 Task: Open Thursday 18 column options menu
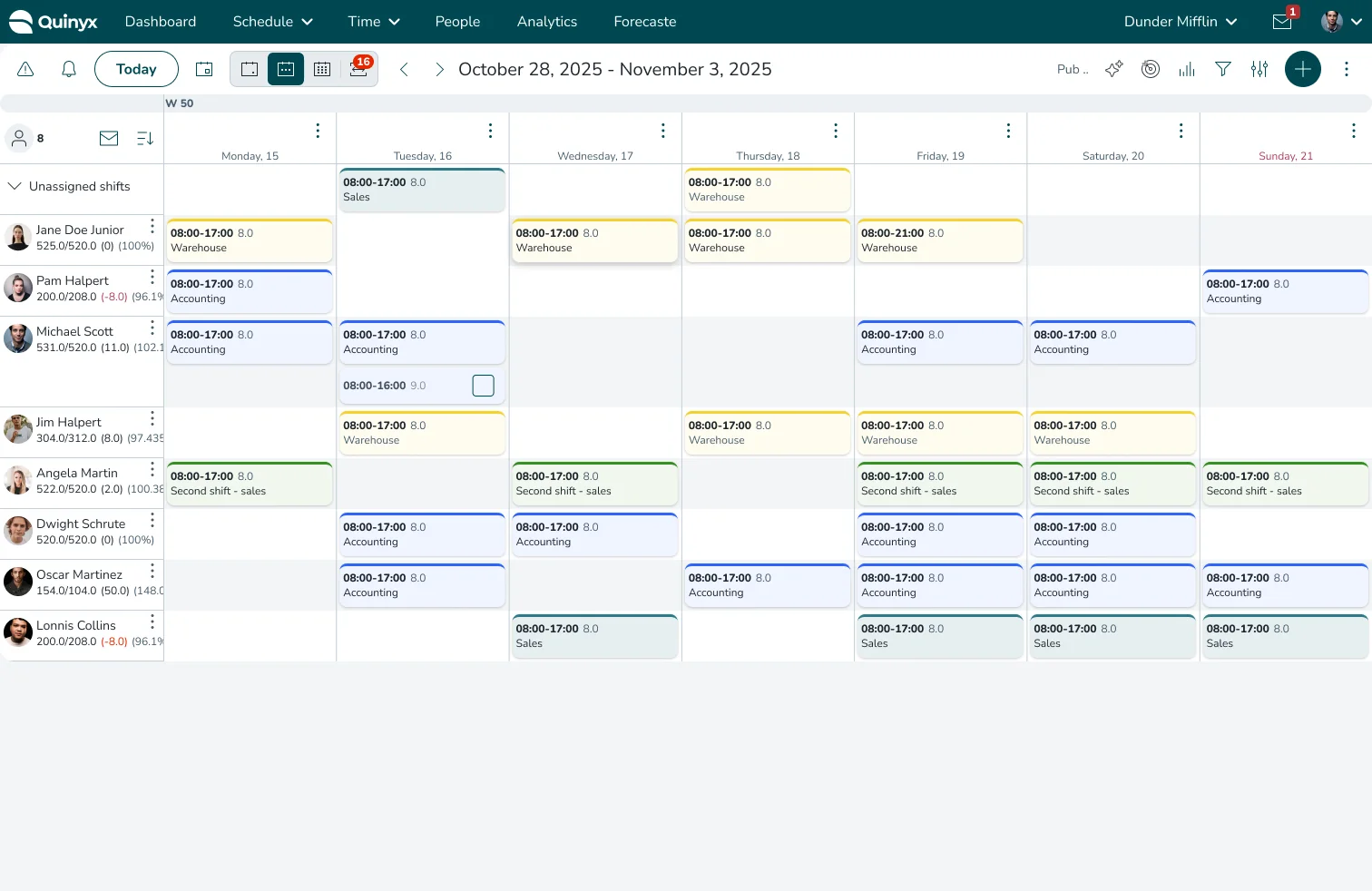click(836, 131)
